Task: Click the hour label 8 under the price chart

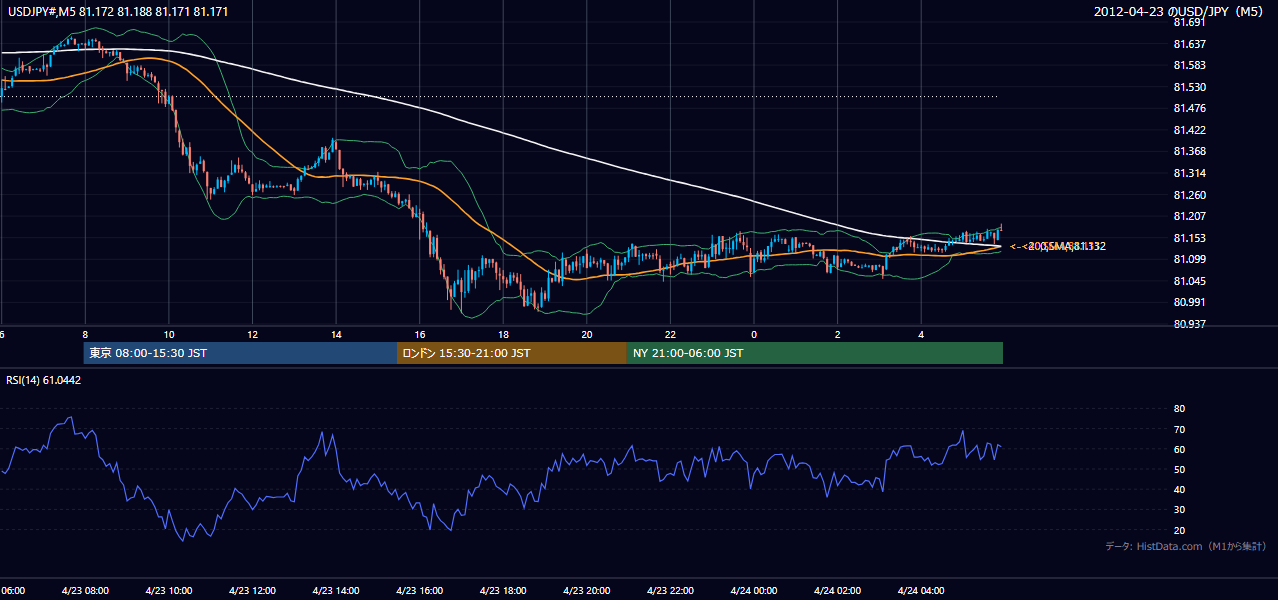Action: pos(85,335)
